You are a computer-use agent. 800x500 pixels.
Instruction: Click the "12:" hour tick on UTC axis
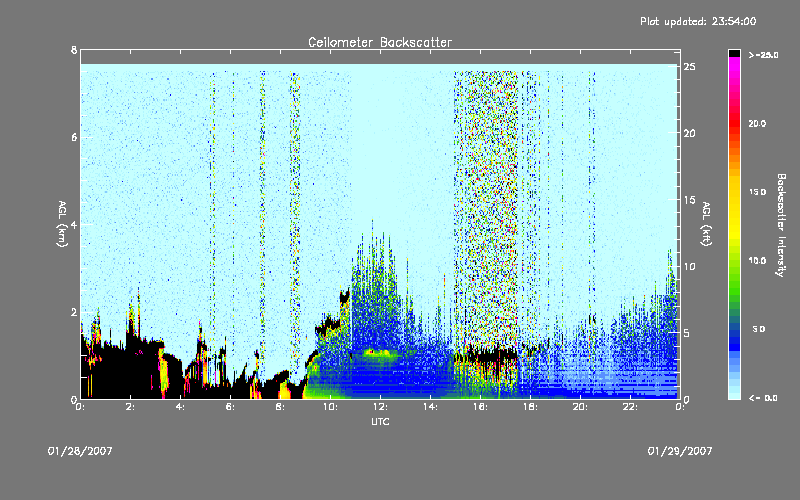tap(380, 407)
